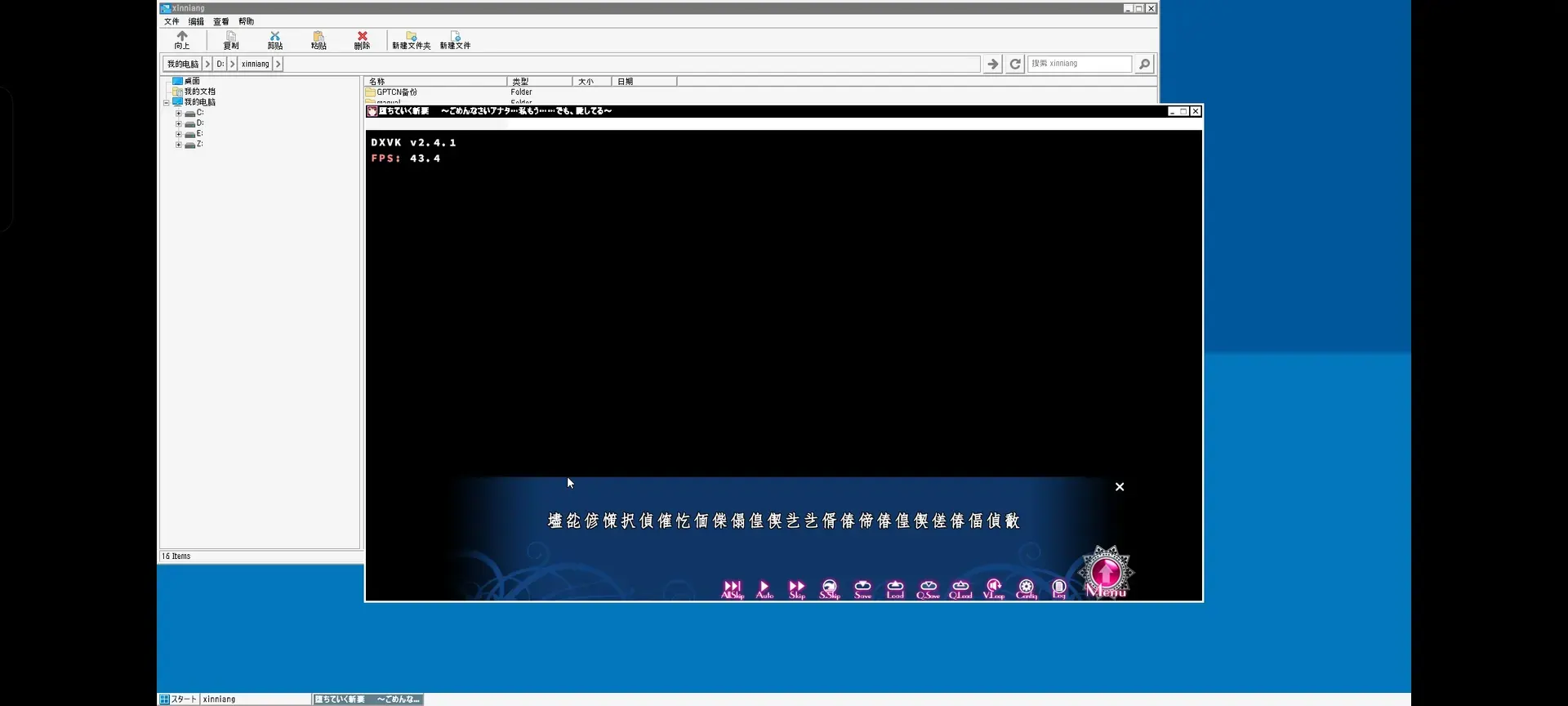Open the Load screen in game
This screenshot has height=706, width=1568.
(x=895, y=589)
